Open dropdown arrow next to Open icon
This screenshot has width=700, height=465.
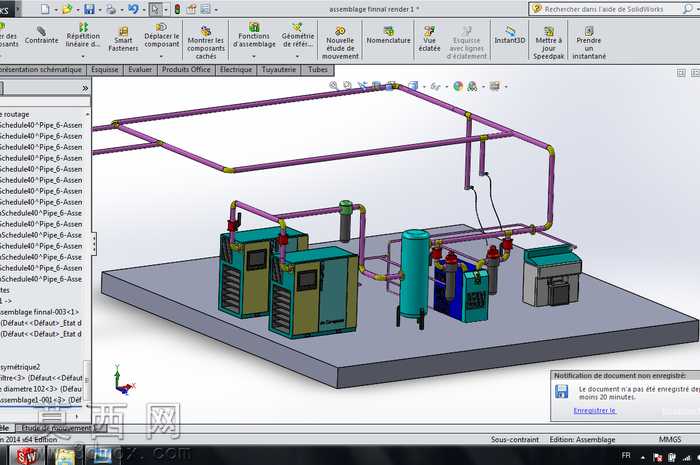(78, 9)
